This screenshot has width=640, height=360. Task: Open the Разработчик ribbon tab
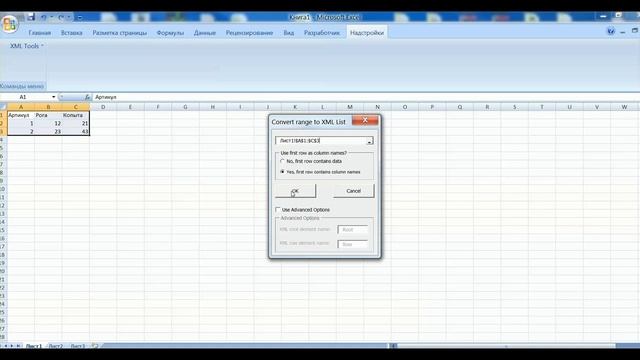click(x=322, y=33)
